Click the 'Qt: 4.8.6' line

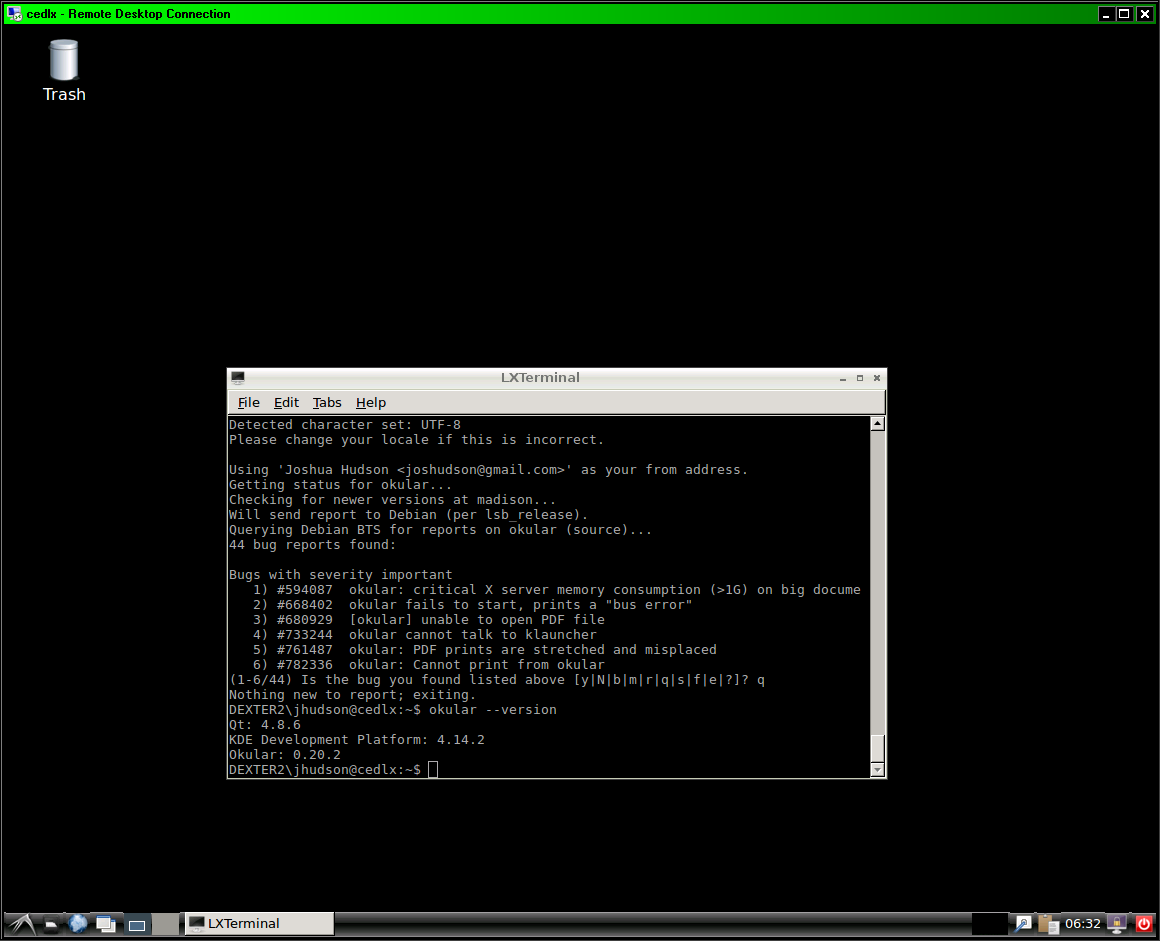pyautogui.click(x=265, y=724)
